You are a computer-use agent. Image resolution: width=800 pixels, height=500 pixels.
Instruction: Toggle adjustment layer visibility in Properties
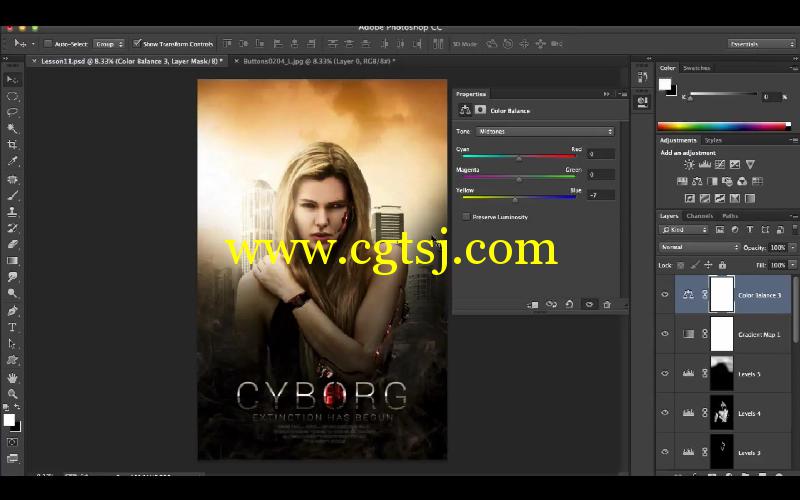point(589,305)
